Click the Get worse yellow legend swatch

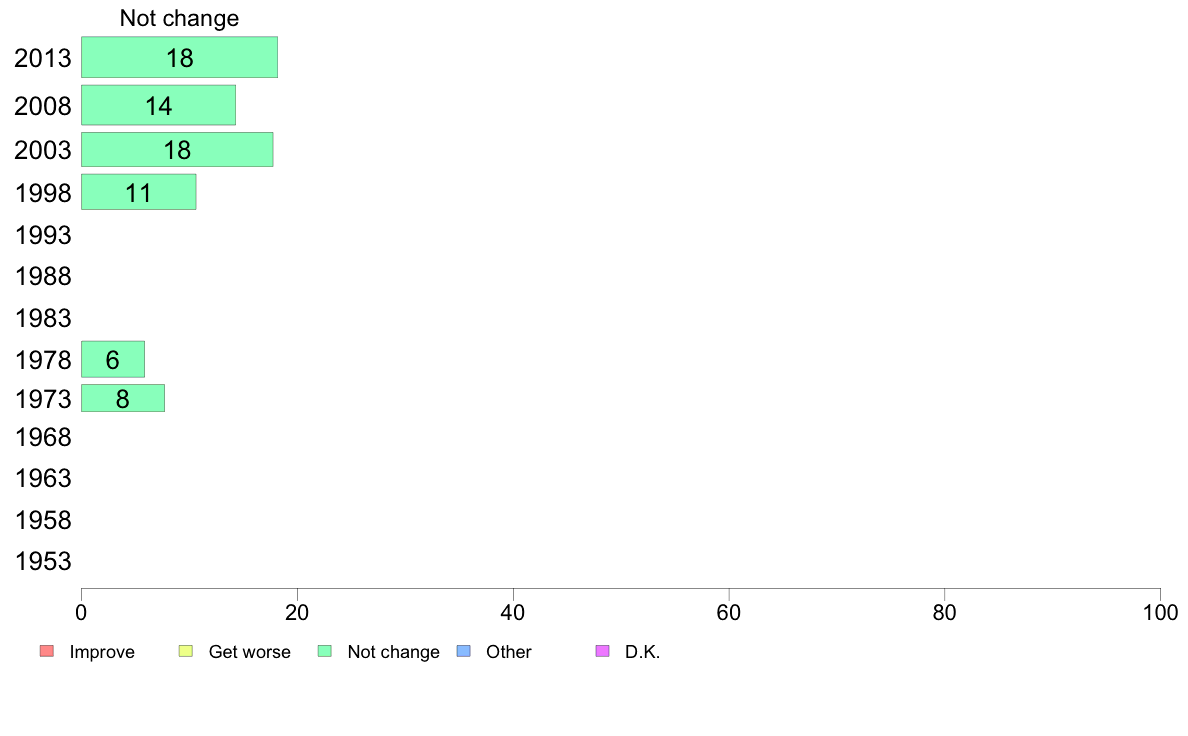point(186,651)
